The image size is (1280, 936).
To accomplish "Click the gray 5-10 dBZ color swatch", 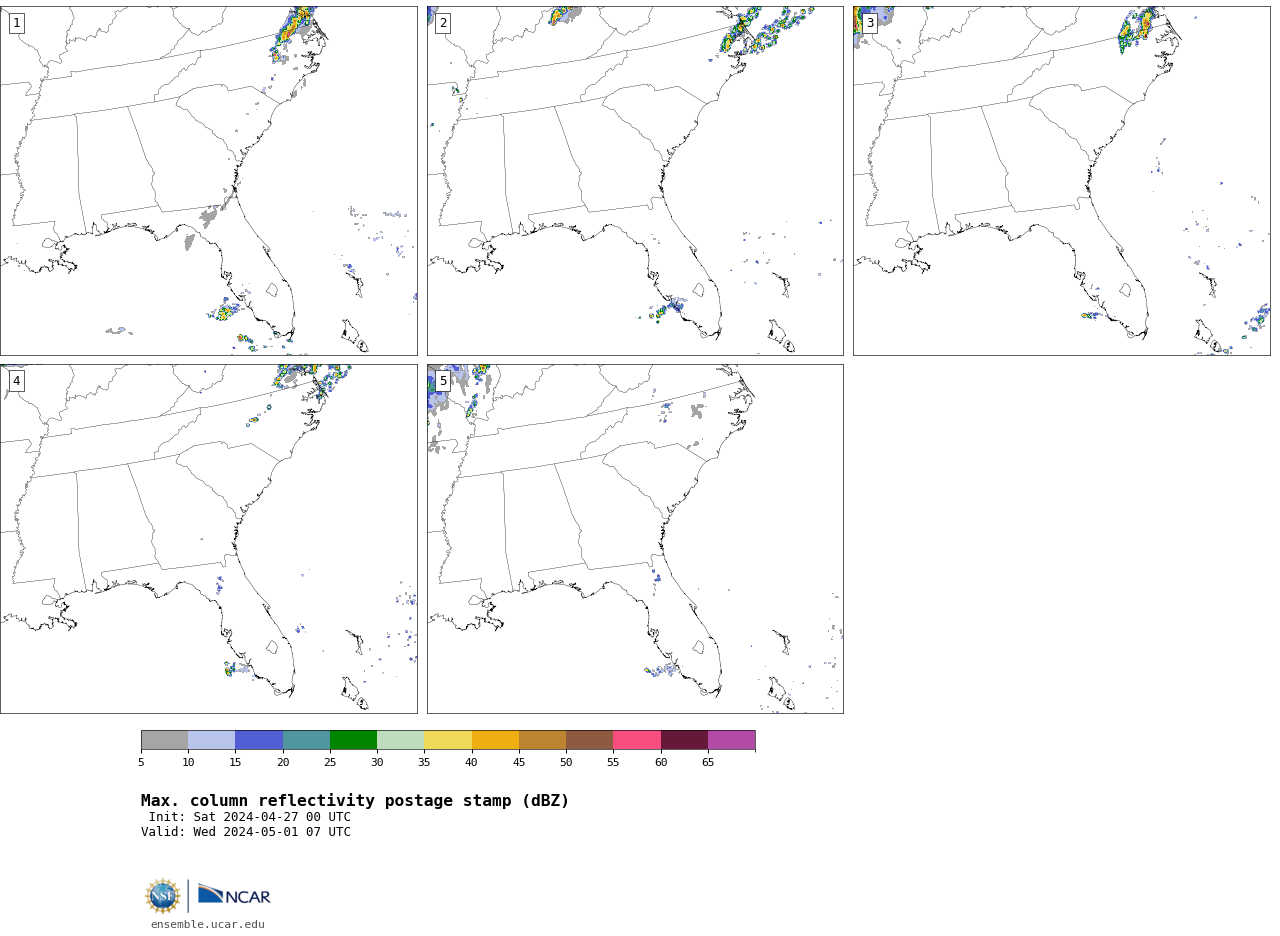I will click(165, 740).
